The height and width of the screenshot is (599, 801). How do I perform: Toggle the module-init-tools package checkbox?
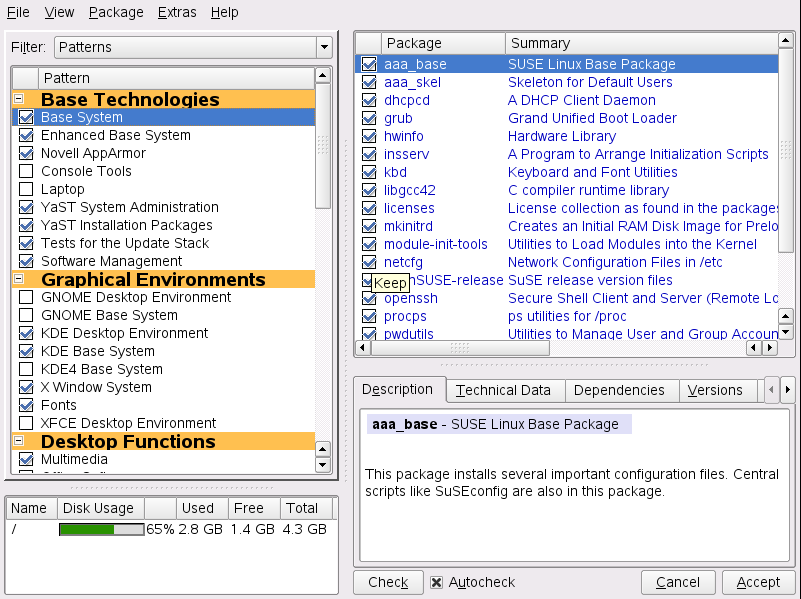[x=369, y=244]
